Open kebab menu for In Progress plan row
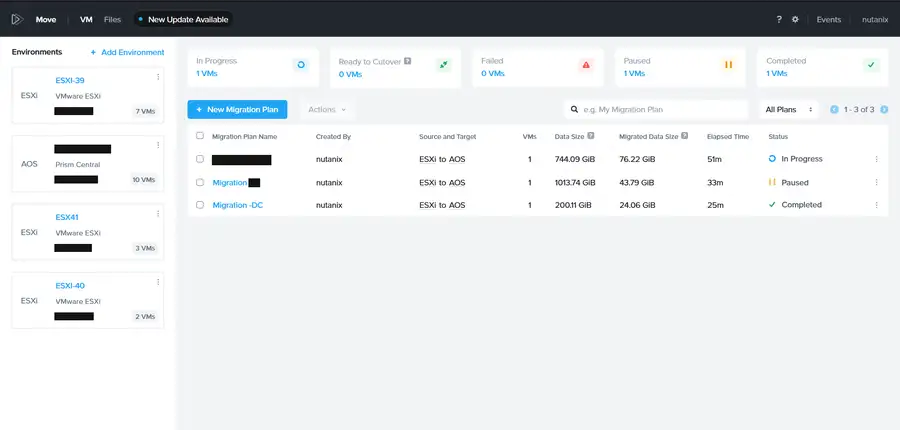 tap(876, 159)
